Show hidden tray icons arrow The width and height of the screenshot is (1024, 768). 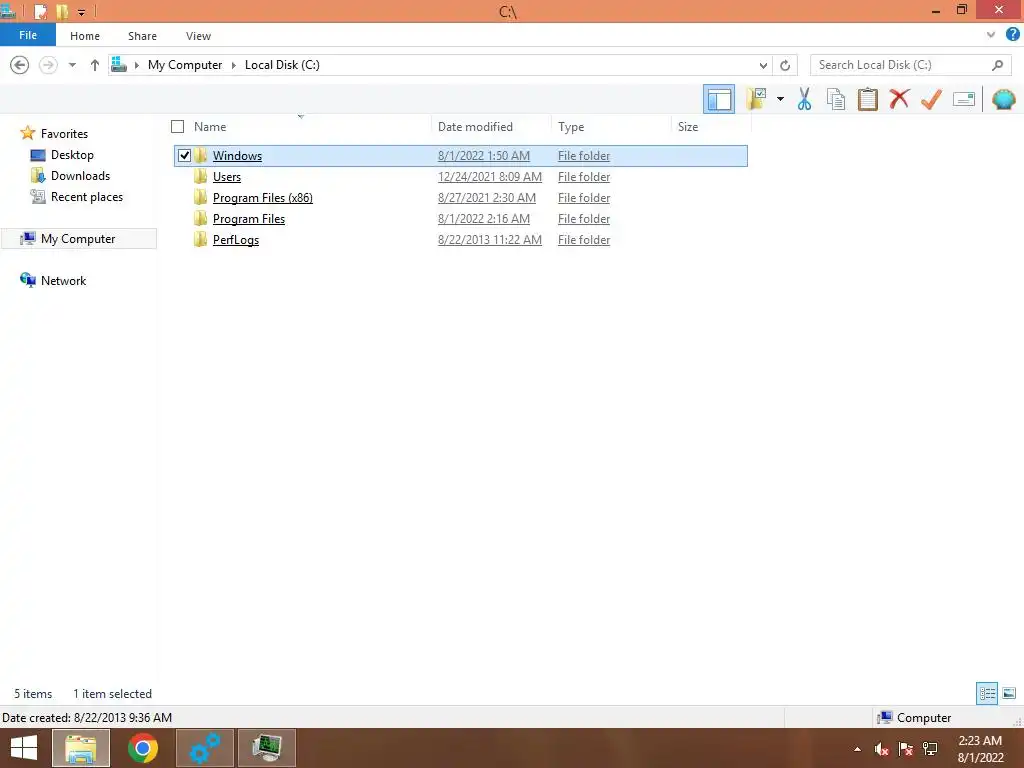pyautogui.click(x=857, y=749)
